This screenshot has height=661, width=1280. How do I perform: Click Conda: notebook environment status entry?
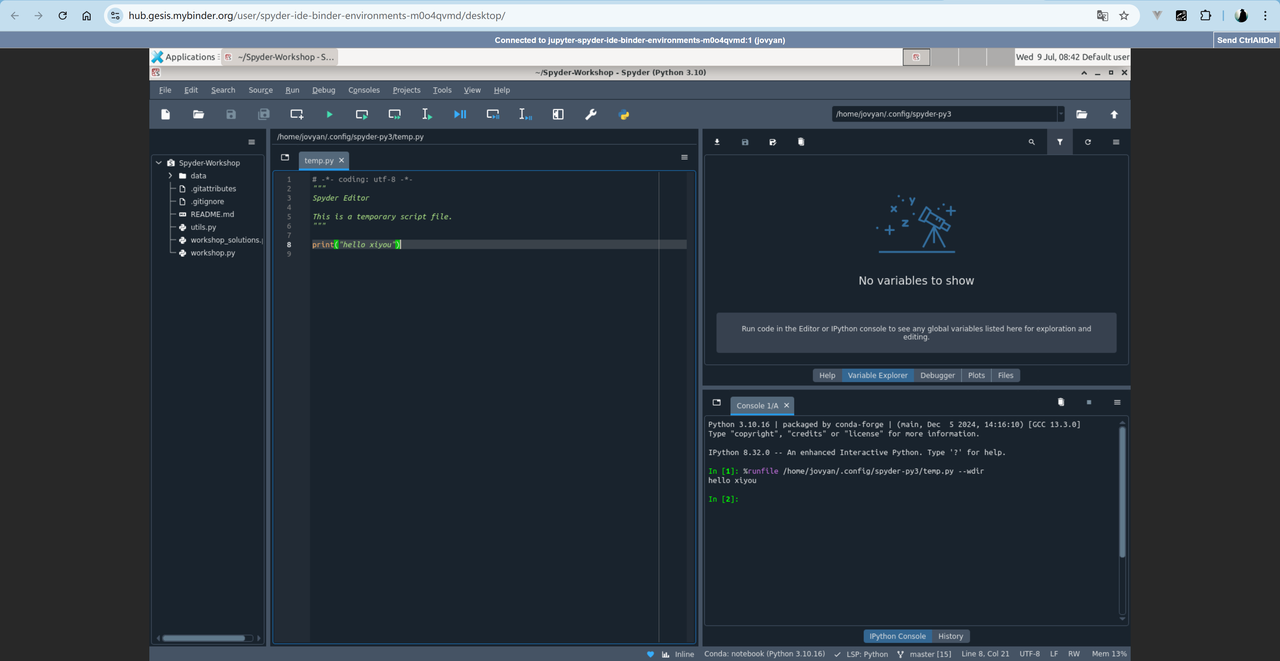coord(764,654)
